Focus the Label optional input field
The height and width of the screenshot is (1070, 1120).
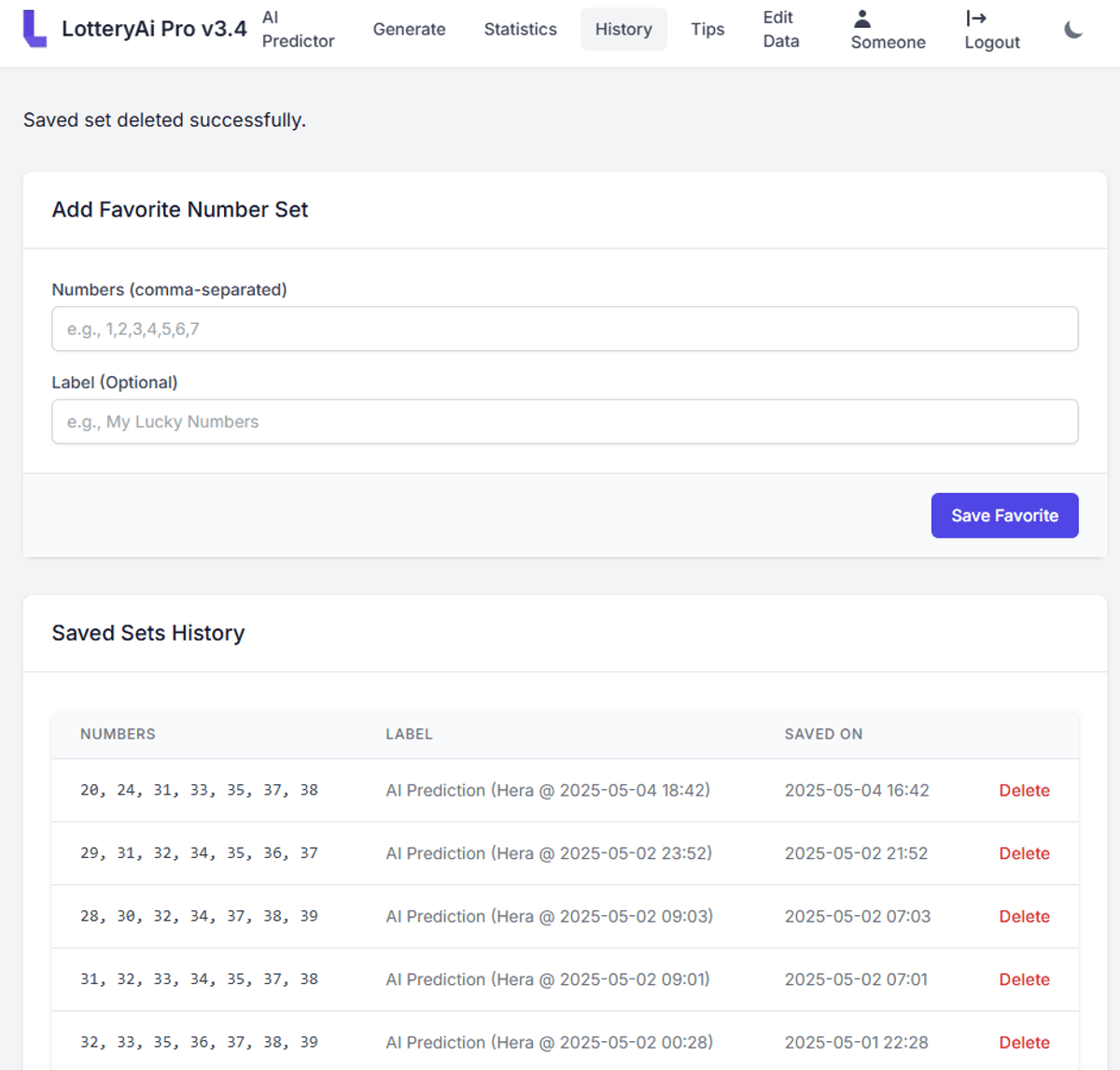565,422
